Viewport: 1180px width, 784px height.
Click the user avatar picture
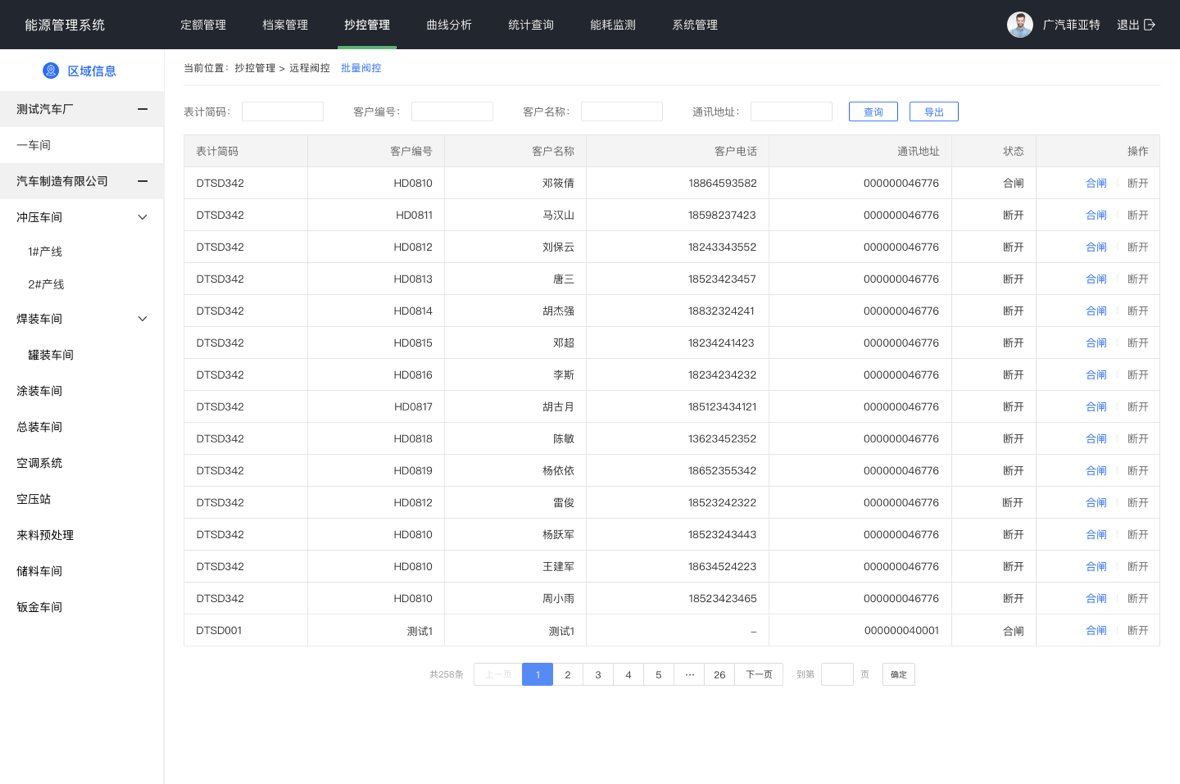pos(1020,25)
